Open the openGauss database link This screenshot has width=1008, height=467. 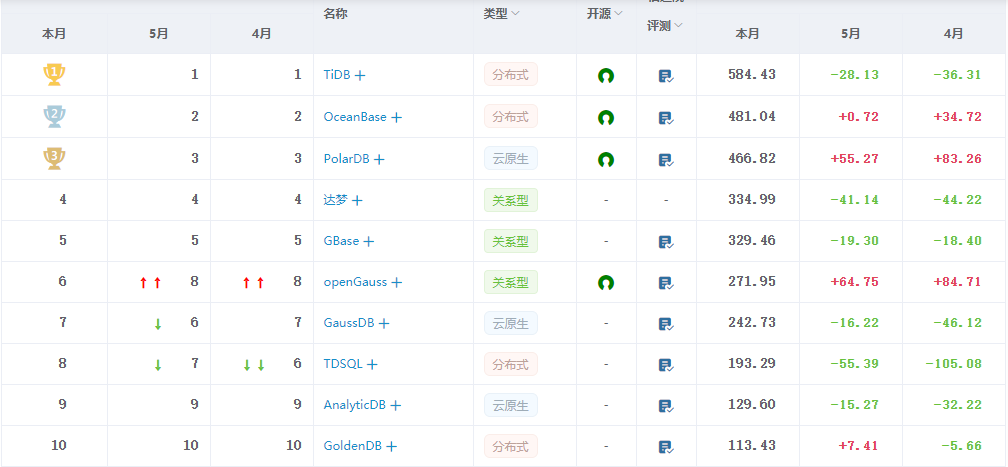pyautogui.click(x=356, y=282)
